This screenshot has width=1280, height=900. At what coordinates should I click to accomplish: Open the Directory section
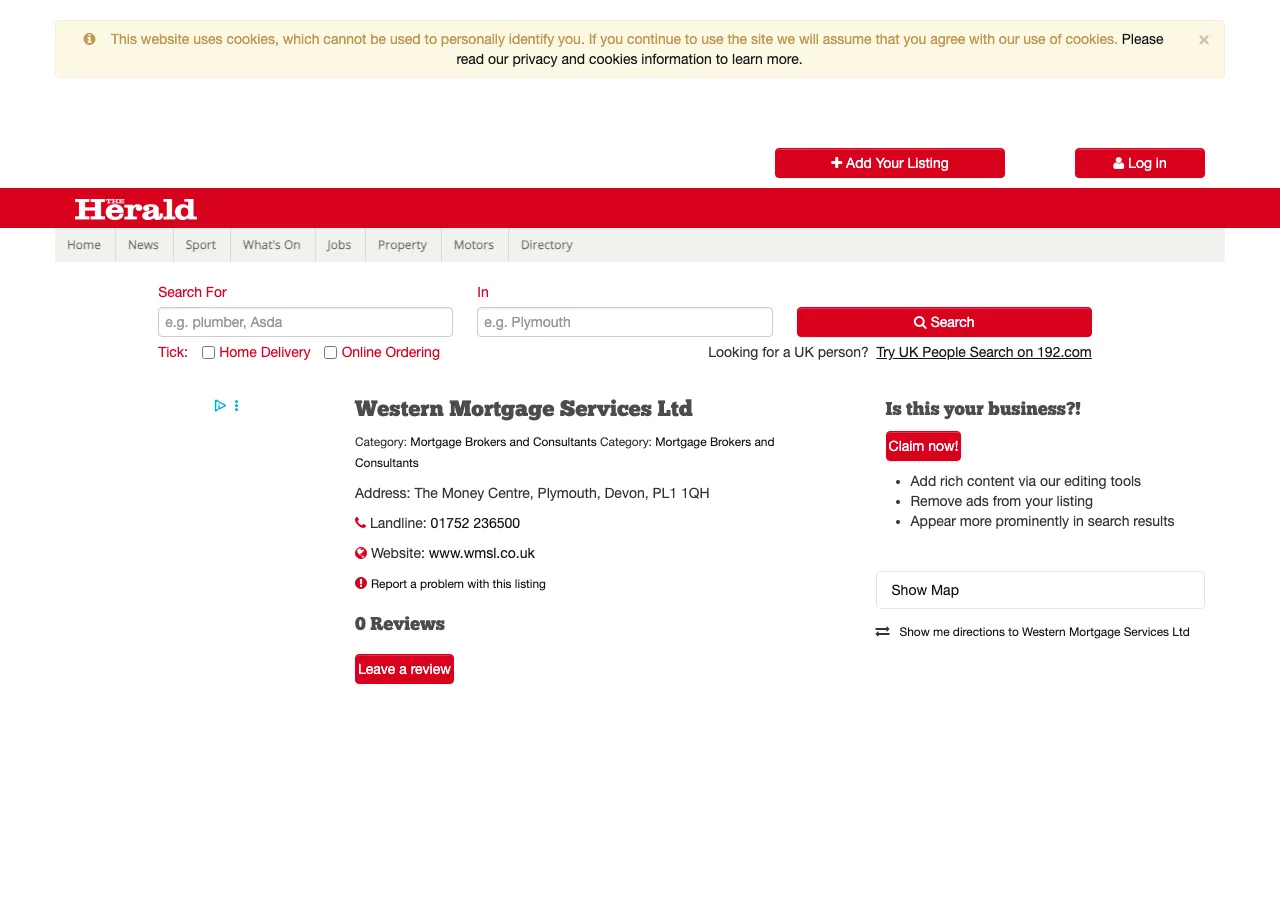(546, 245)
